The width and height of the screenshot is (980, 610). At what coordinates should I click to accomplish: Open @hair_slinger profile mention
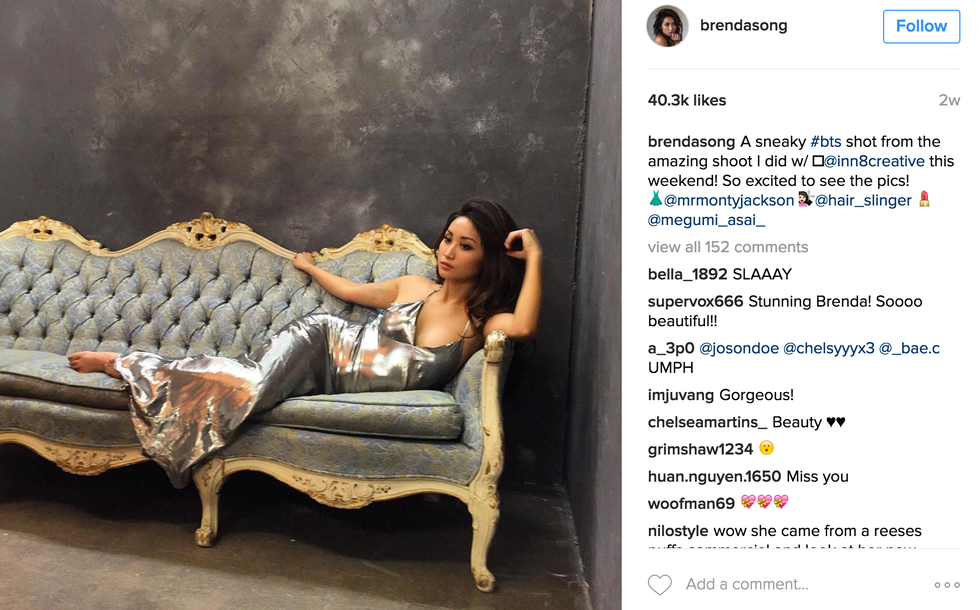coord(863,201)
